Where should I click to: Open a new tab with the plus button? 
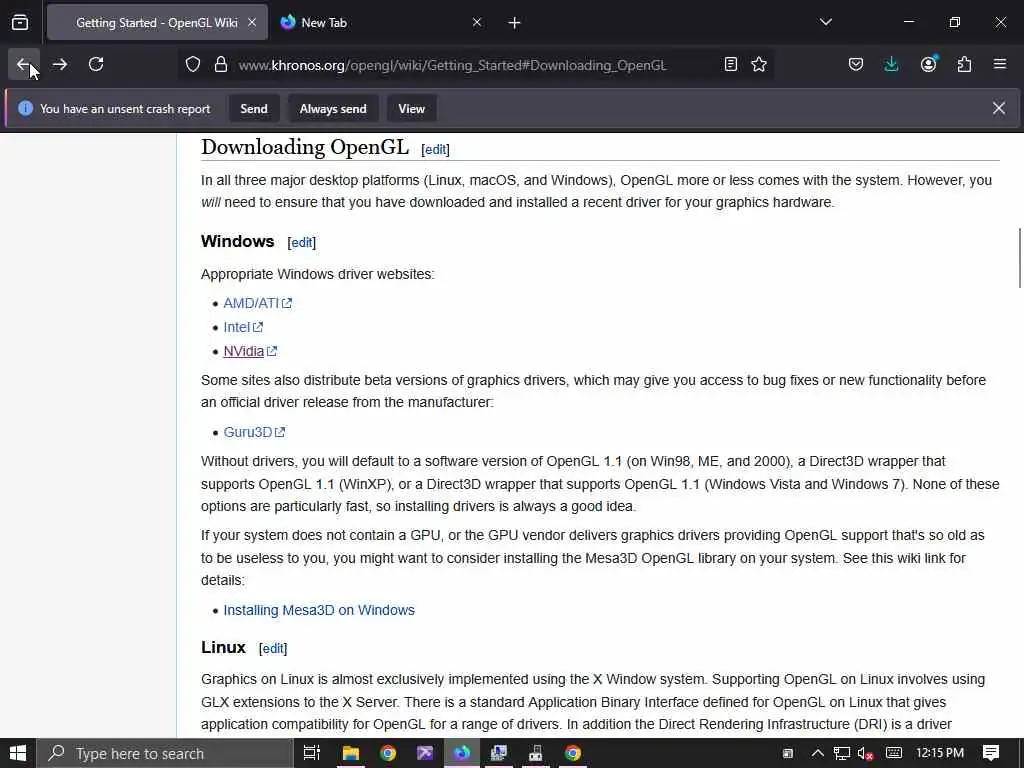click(x=515, y=23)
